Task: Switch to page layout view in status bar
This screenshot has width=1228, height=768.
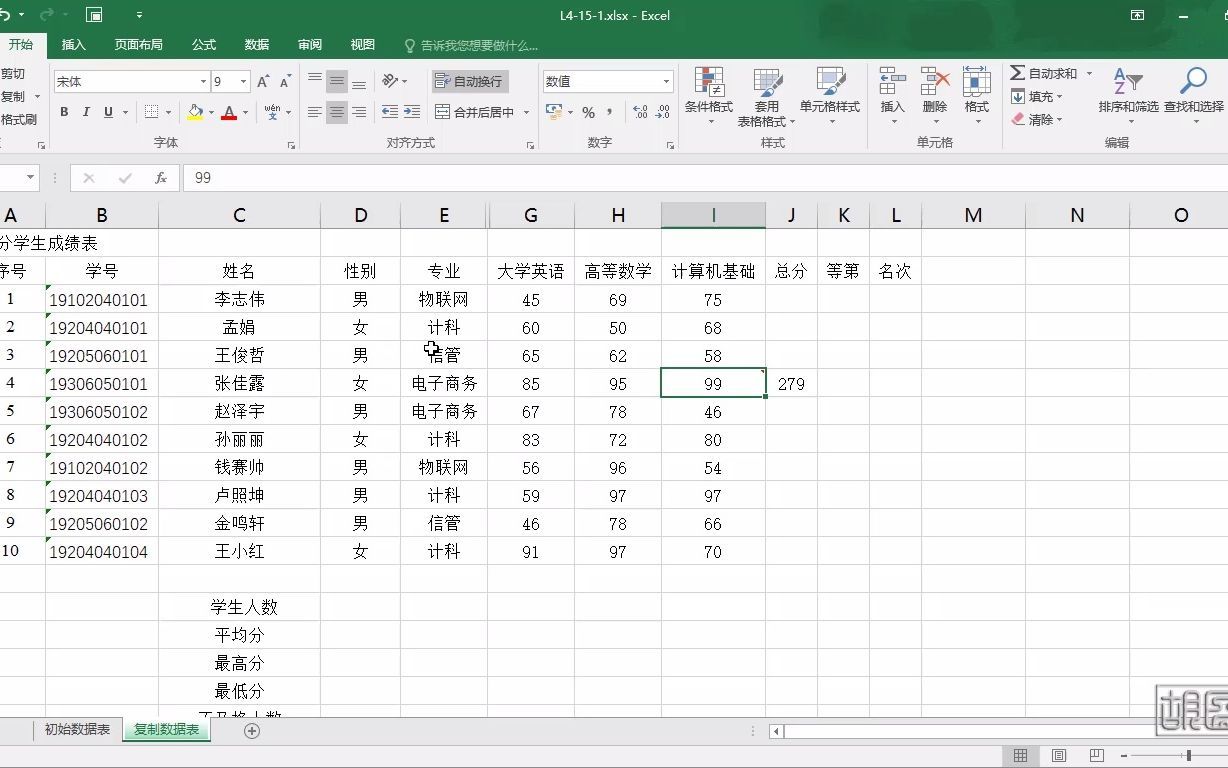Action: click(x=1058, y=755)
